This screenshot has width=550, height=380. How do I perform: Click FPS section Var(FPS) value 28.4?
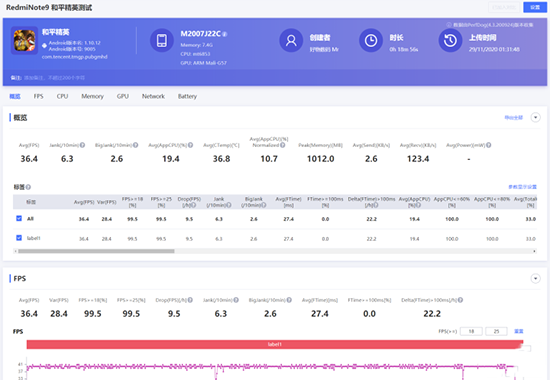click(59, 314)
